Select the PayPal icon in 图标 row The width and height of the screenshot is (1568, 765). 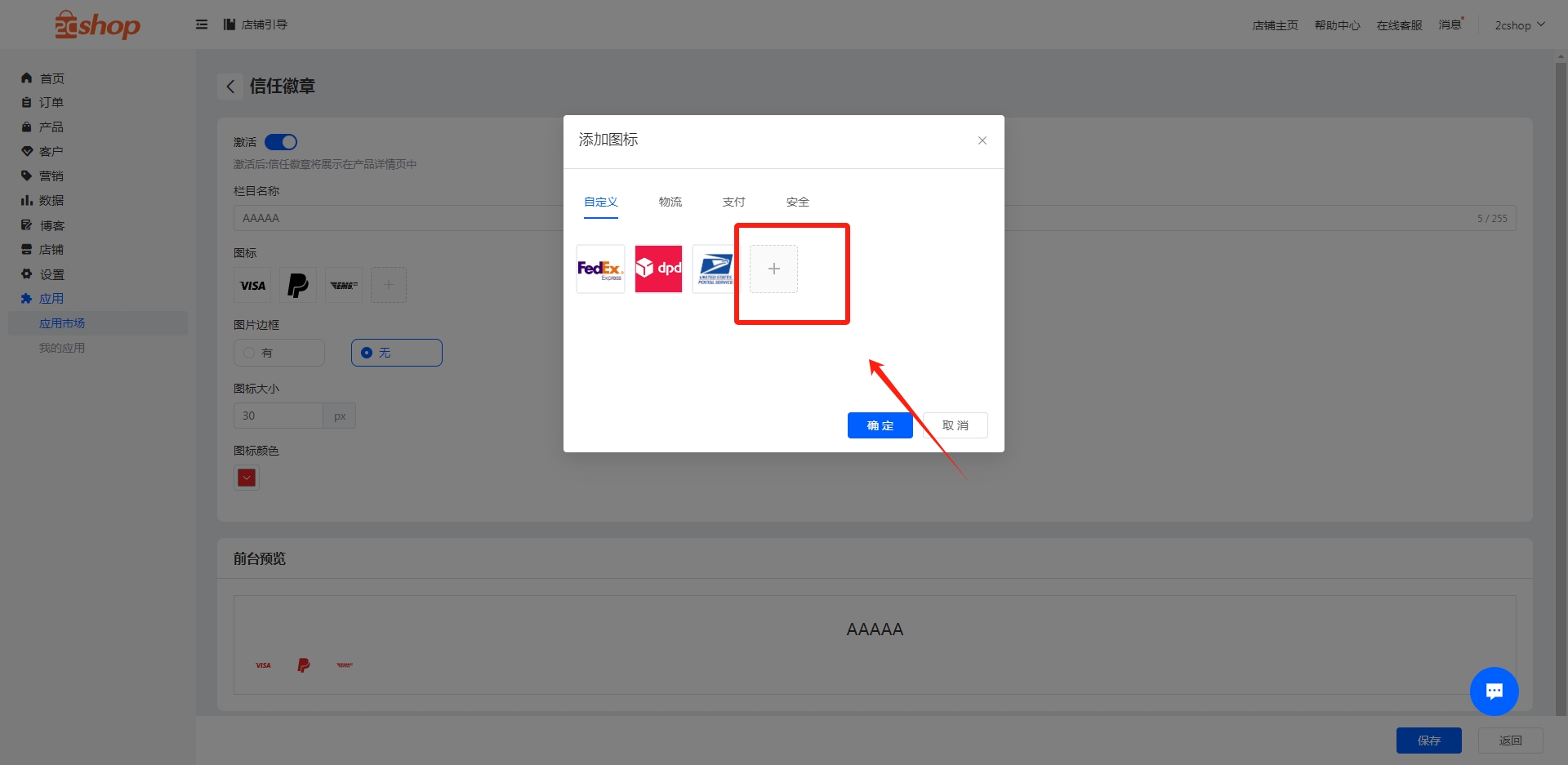[x=298, y=285]
